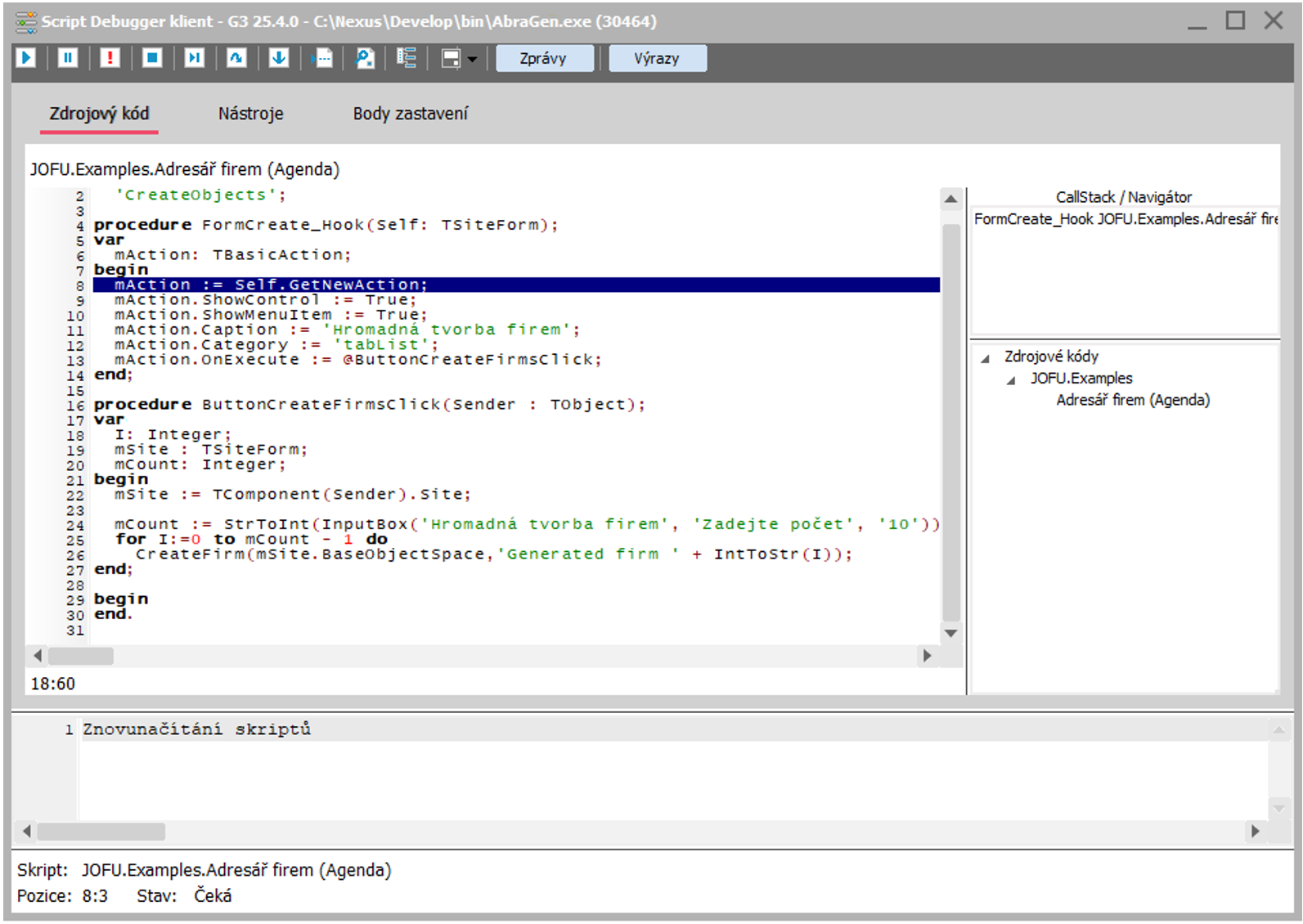
Task: Select FormCreate_Hook entry in the CallStack
Action: pyautogui.click(x=1124, y=219)
